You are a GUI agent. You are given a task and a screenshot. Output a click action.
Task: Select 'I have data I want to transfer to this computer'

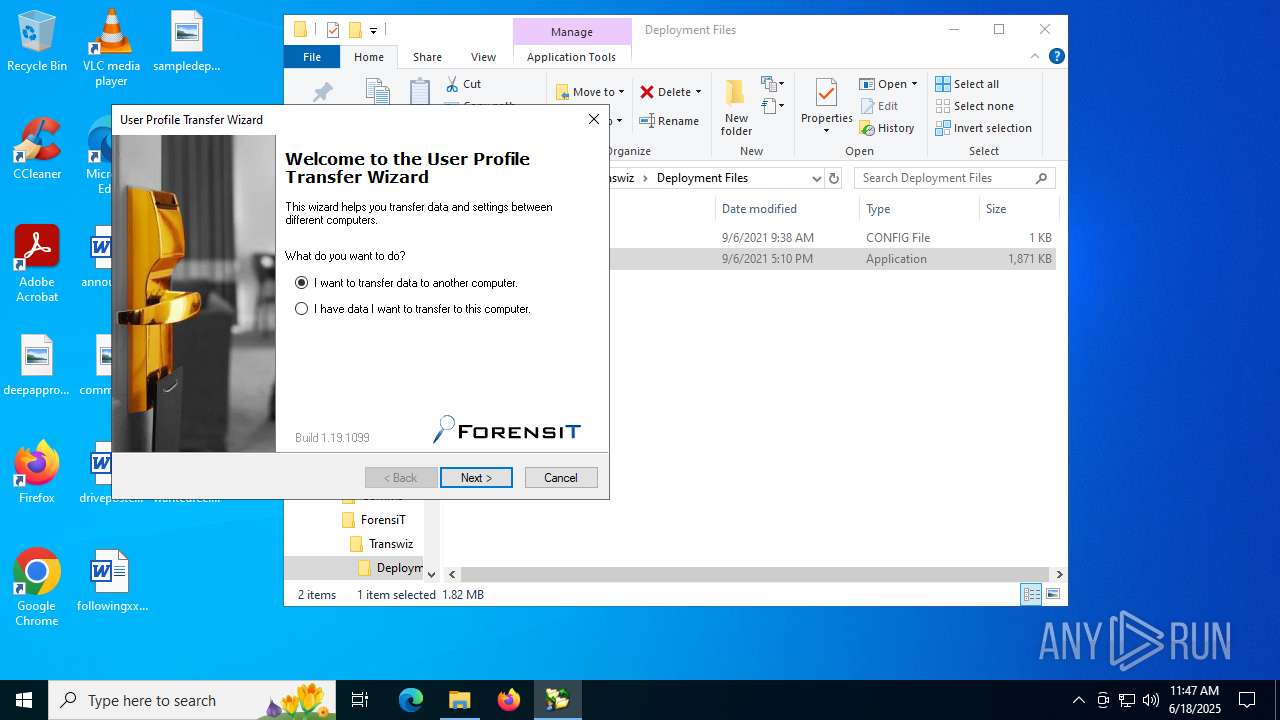pos(412,309)
